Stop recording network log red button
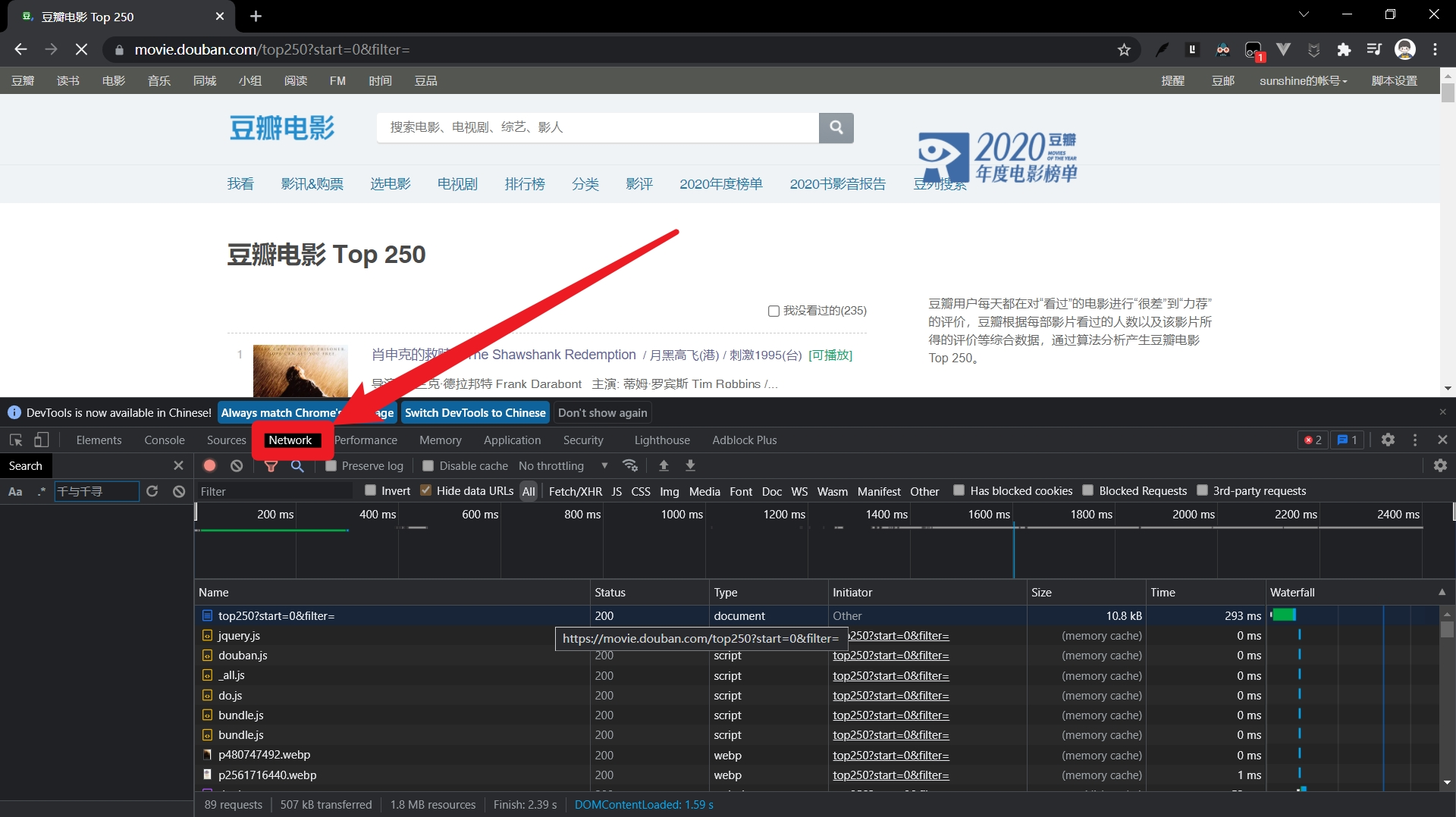This screenshot has width=1456, height=817. [x=210, y=465]
